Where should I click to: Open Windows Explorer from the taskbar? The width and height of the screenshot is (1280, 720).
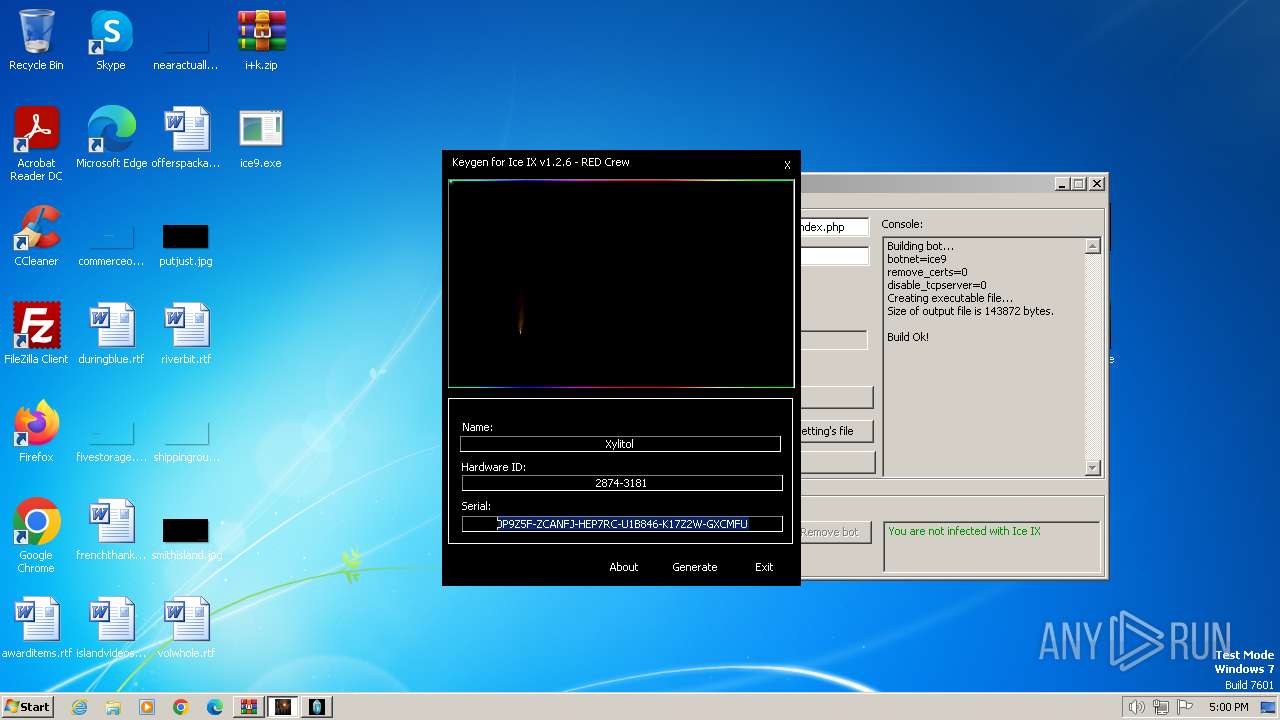[x=113, y=707]
